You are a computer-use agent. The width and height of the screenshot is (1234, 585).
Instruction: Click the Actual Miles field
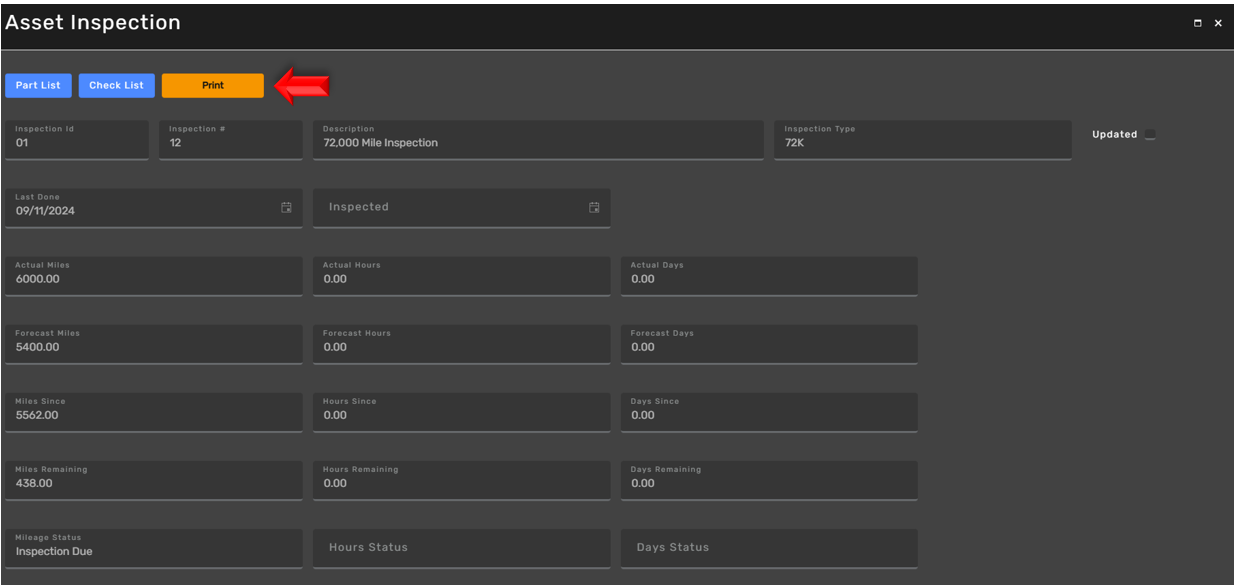click(x=154, y=276)
